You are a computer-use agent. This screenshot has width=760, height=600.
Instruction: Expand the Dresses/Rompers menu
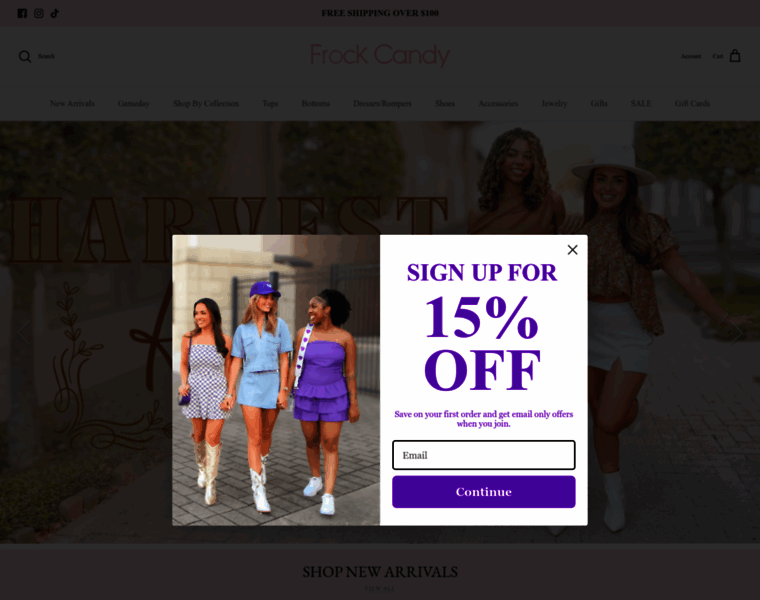[x=382, y=103]
